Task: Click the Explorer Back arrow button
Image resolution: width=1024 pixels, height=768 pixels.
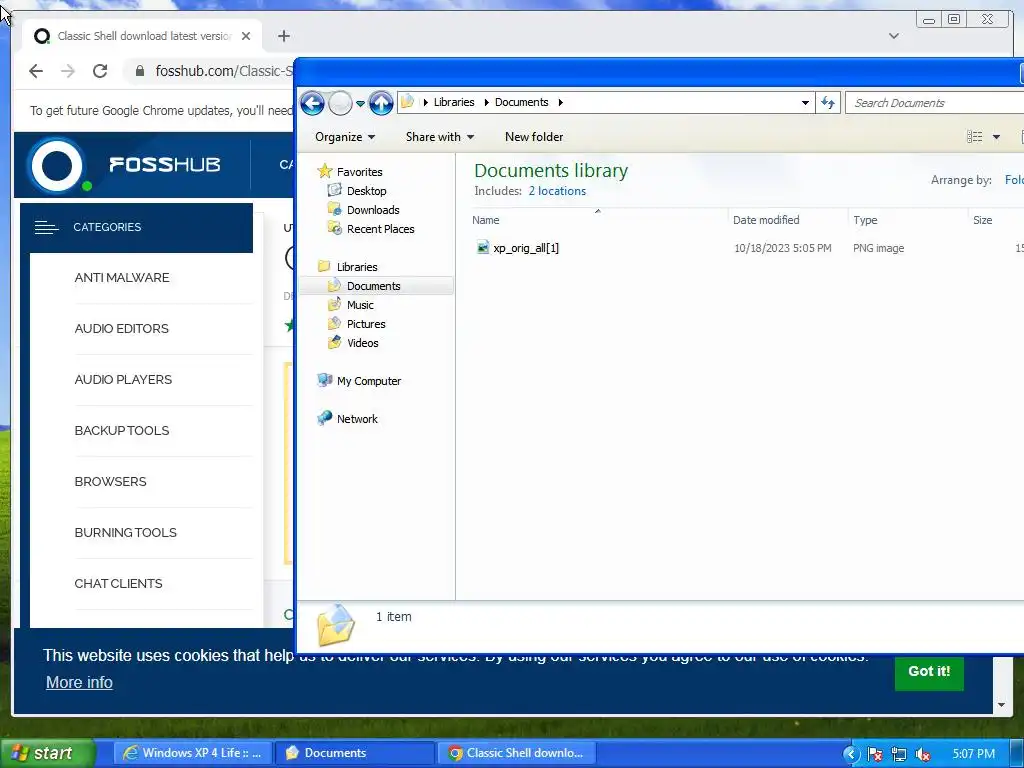Action: tap(312, 103)
